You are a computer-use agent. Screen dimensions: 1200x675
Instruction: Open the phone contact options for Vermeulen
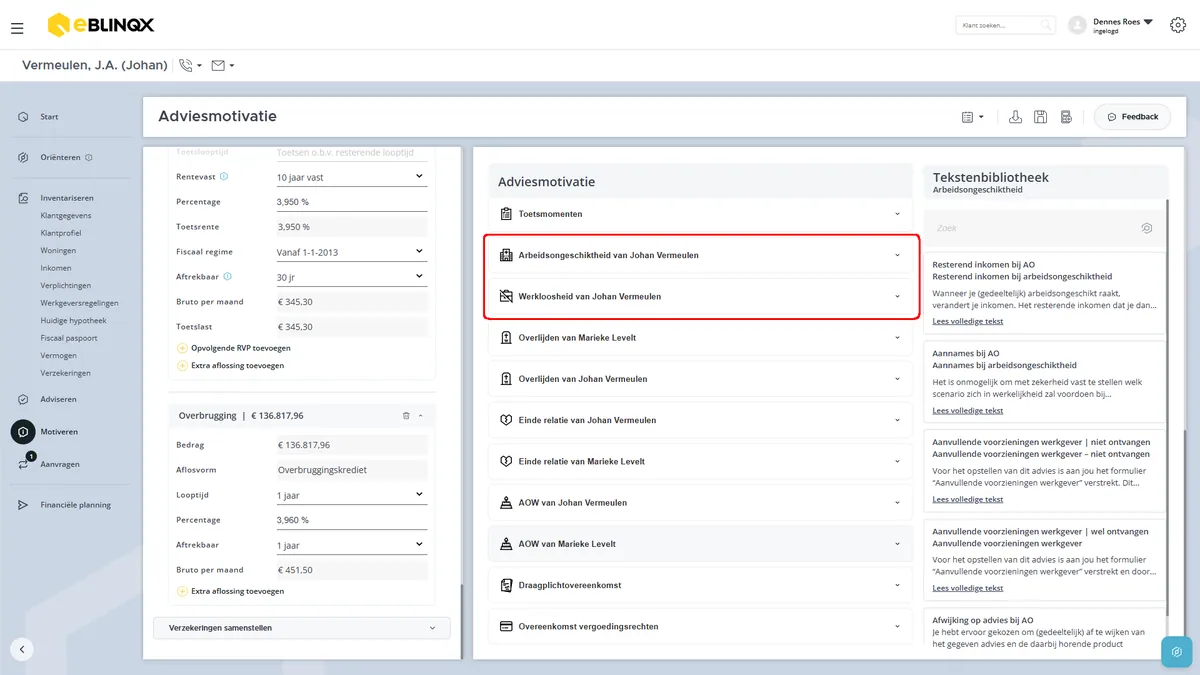[x=190, y=65]
